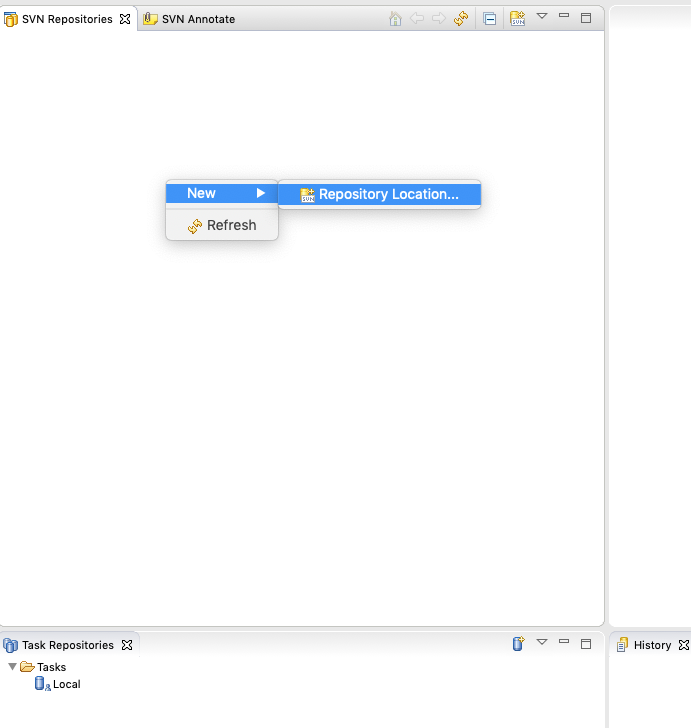
Task: Choose Repository Location... from the submenu
Action: pos(379,194)
